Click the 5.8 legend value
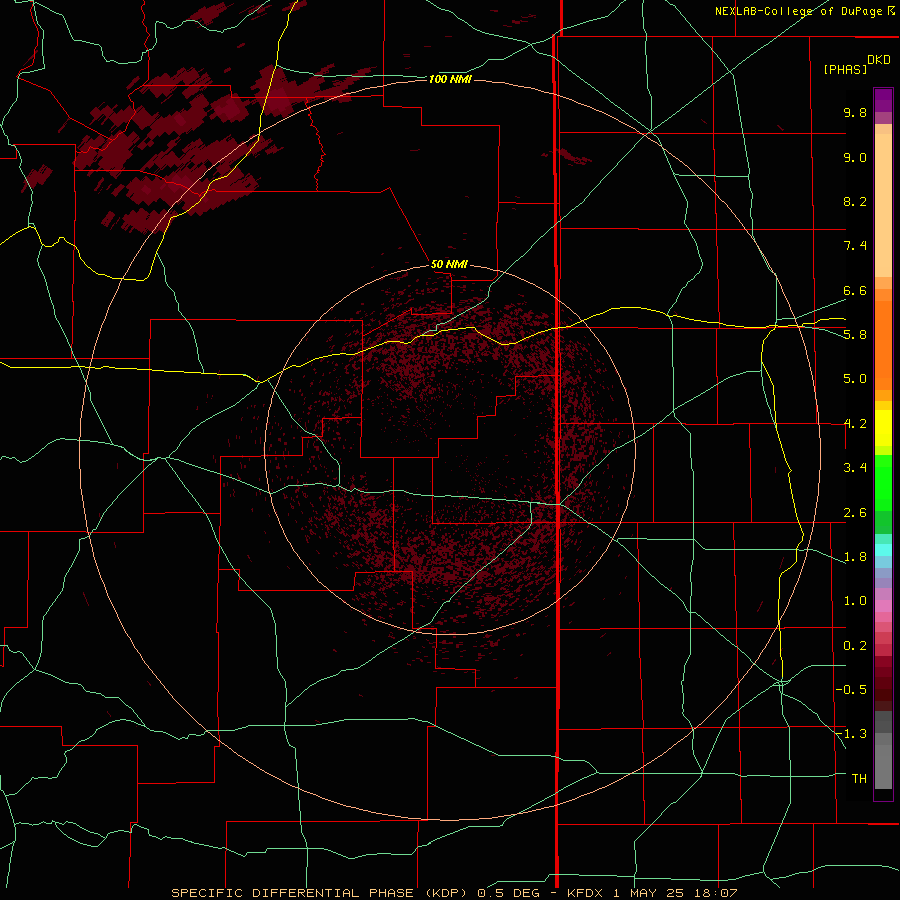The image size is (900, 900). (x=855, y=335)
